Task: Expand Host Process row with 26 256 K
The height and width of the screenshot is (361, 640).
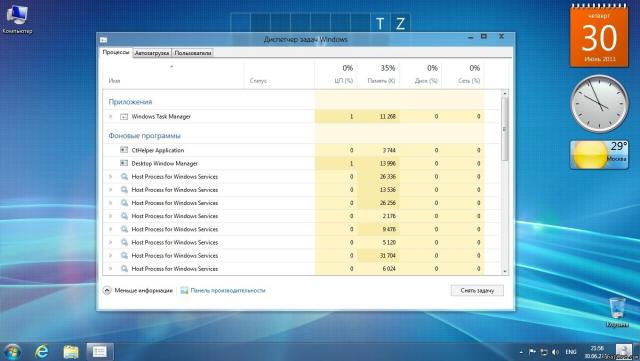Action: tap(111, 203)
